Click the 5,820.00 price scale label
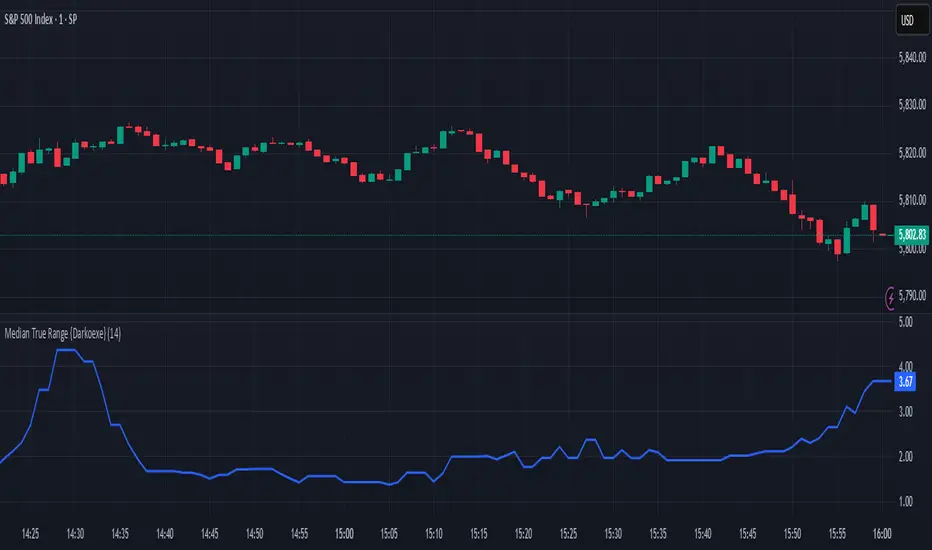This screenshot has height=550, width=932. click(912, 153)
